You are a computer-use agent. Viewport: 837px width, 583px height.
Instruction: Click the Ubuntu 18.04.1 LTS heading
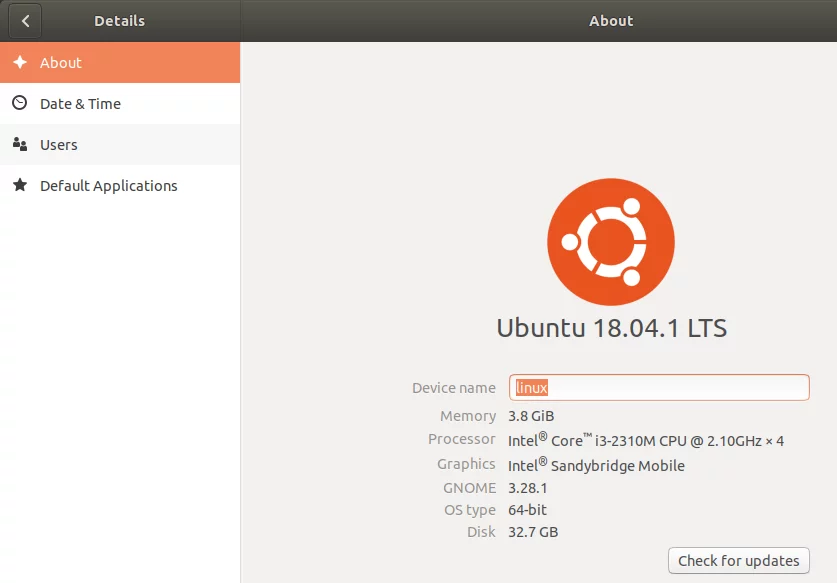coord(612,328)
